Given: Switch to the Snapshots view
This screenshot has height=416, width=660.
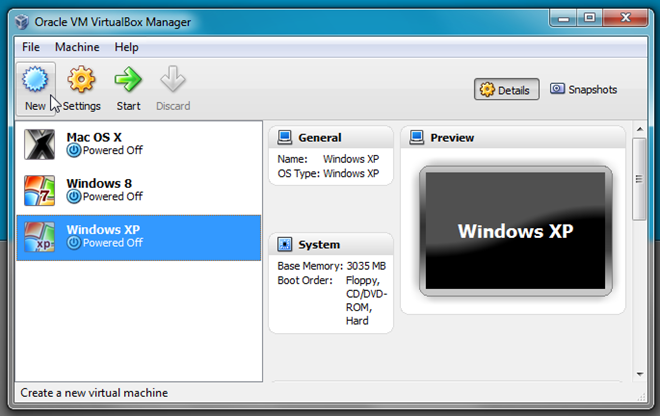Looking at the screenshot, I should tap(583, 89).
